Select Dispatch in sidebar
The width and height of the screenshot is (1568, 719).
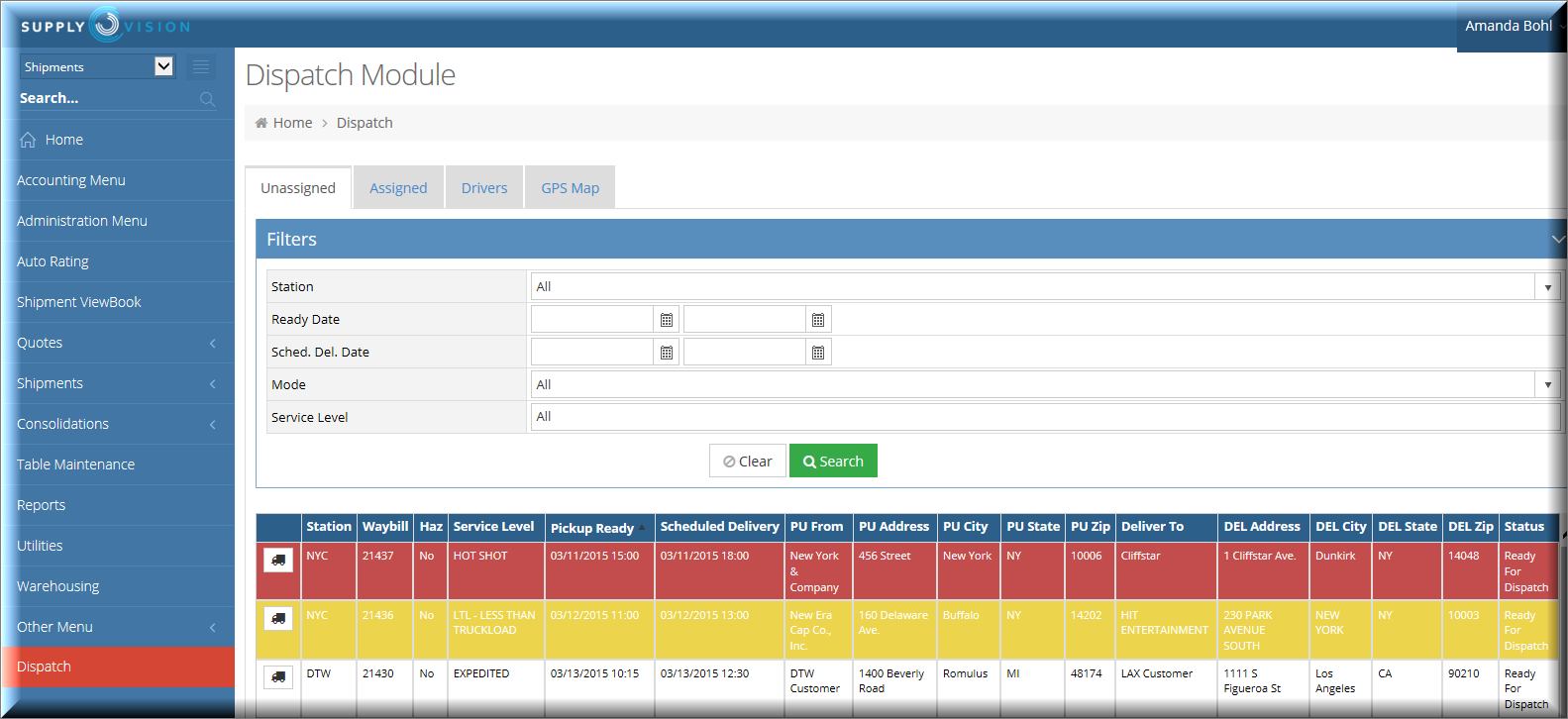click(118, 667)
